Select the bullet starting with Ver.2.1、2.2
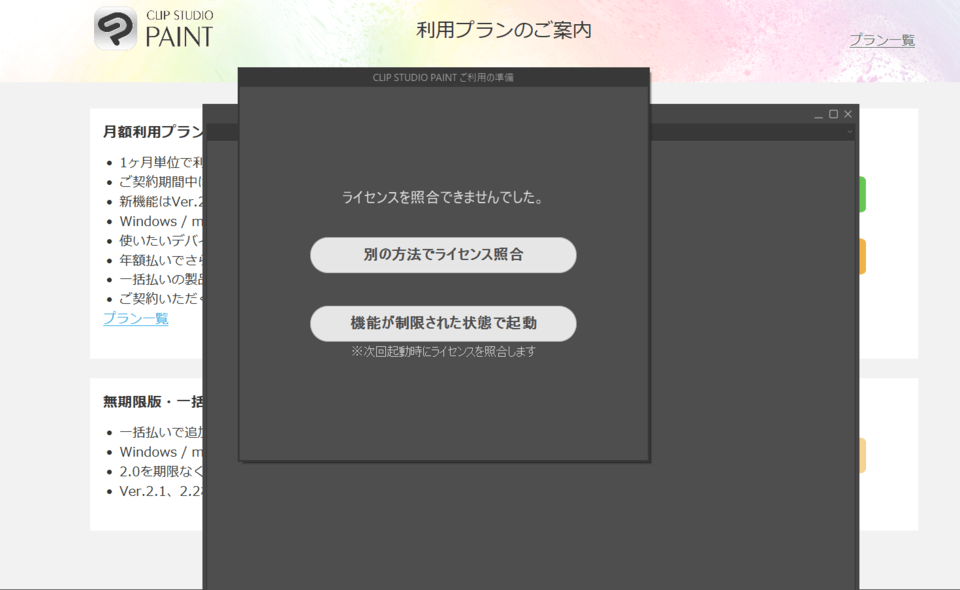This screenshot has height=590, width=960. pos(161,491)
